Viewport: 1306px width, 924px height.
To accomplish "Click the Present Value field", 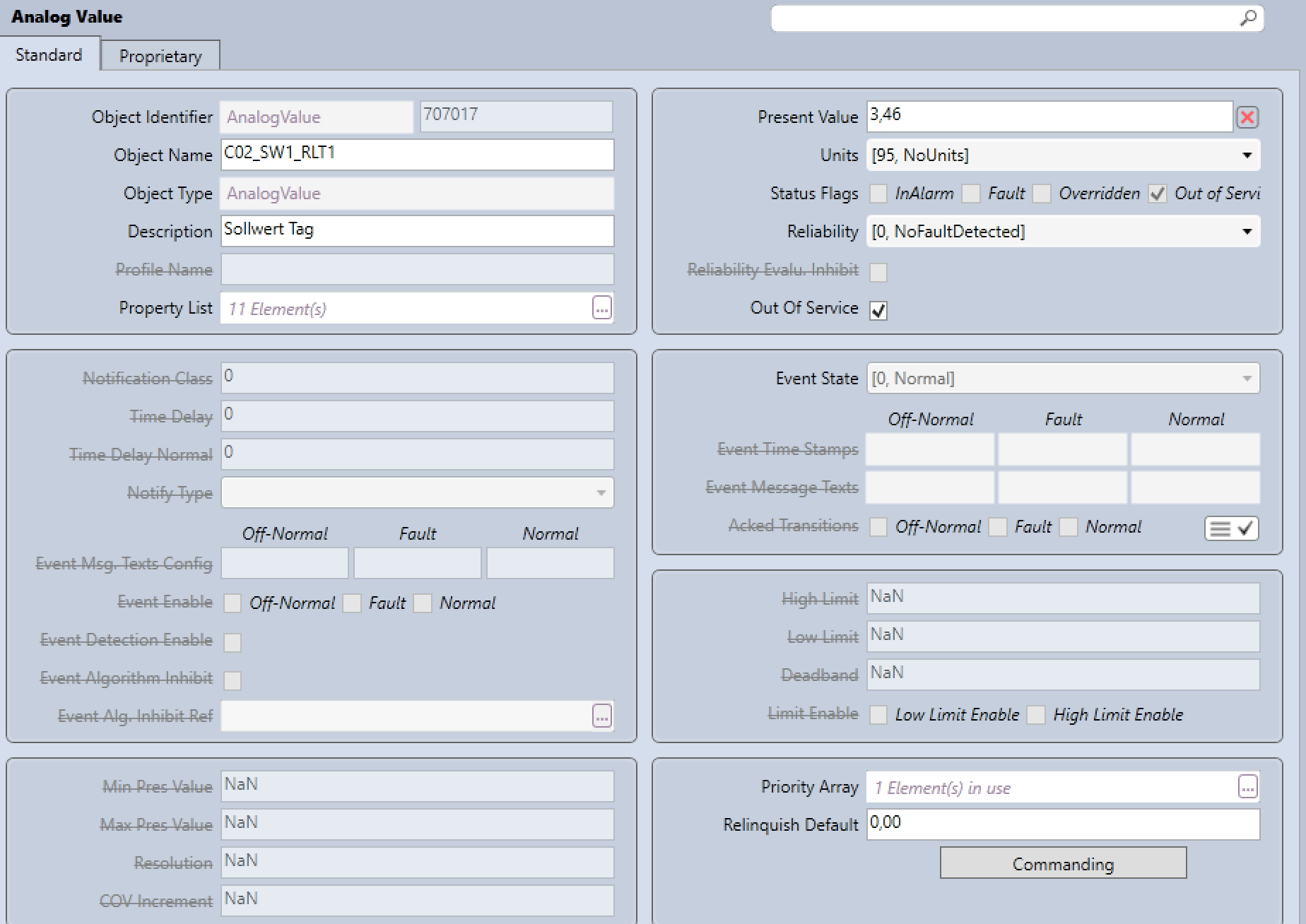I will coord(1049,117).
